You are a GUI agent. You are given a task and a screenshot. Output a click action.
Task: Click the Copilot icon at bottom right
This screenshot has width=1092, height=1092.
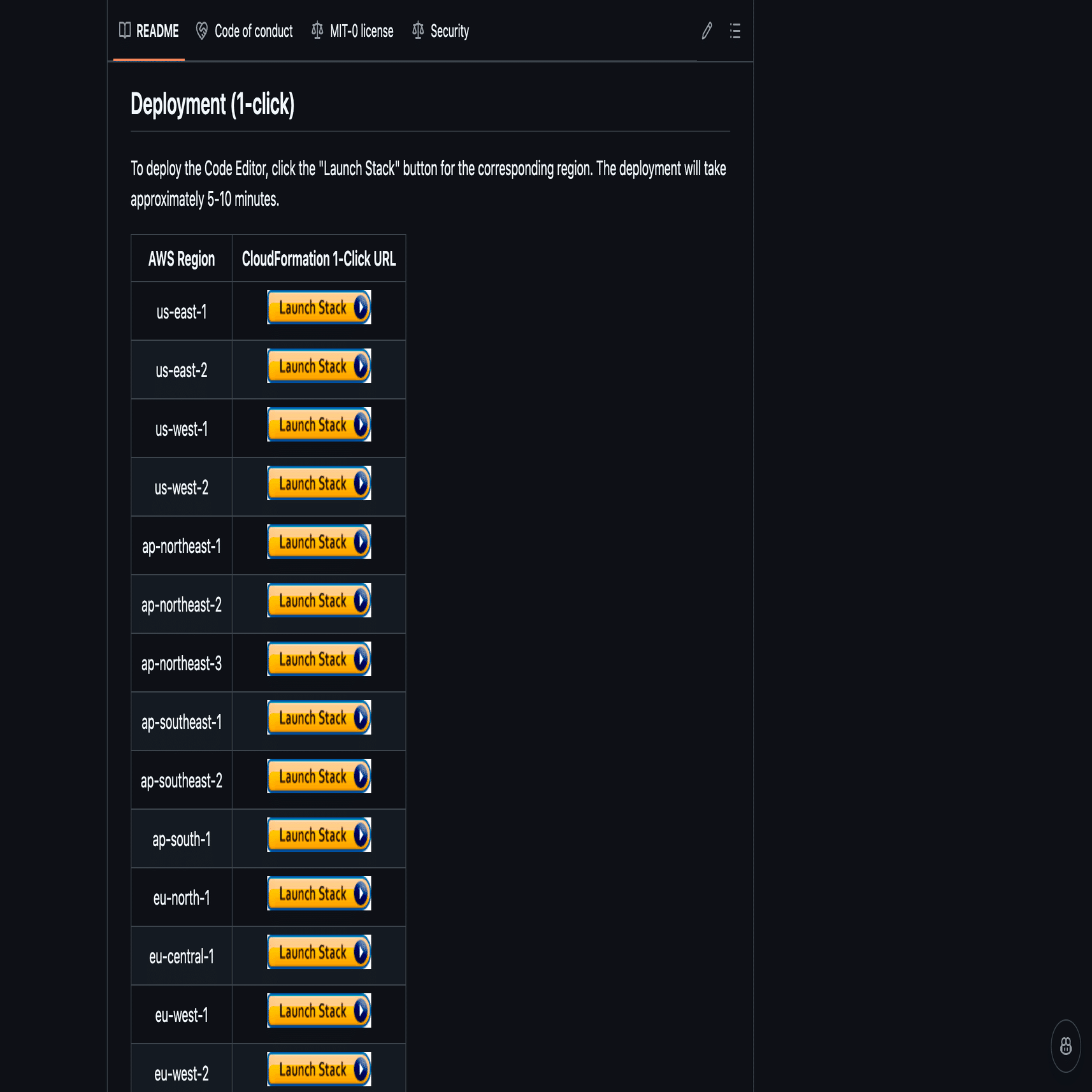1065,1045
